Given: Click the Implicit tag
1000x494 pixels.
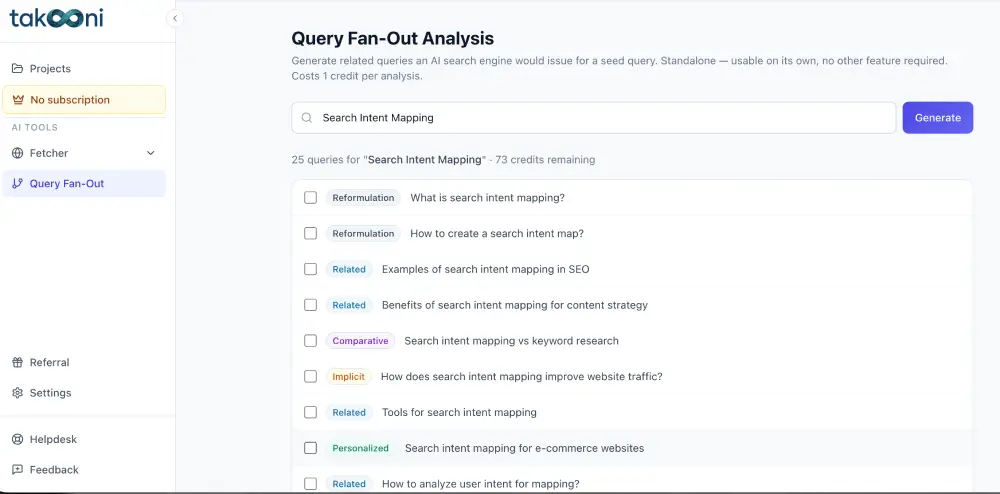Looking at the screenshot, I should (x=348, y=376).
